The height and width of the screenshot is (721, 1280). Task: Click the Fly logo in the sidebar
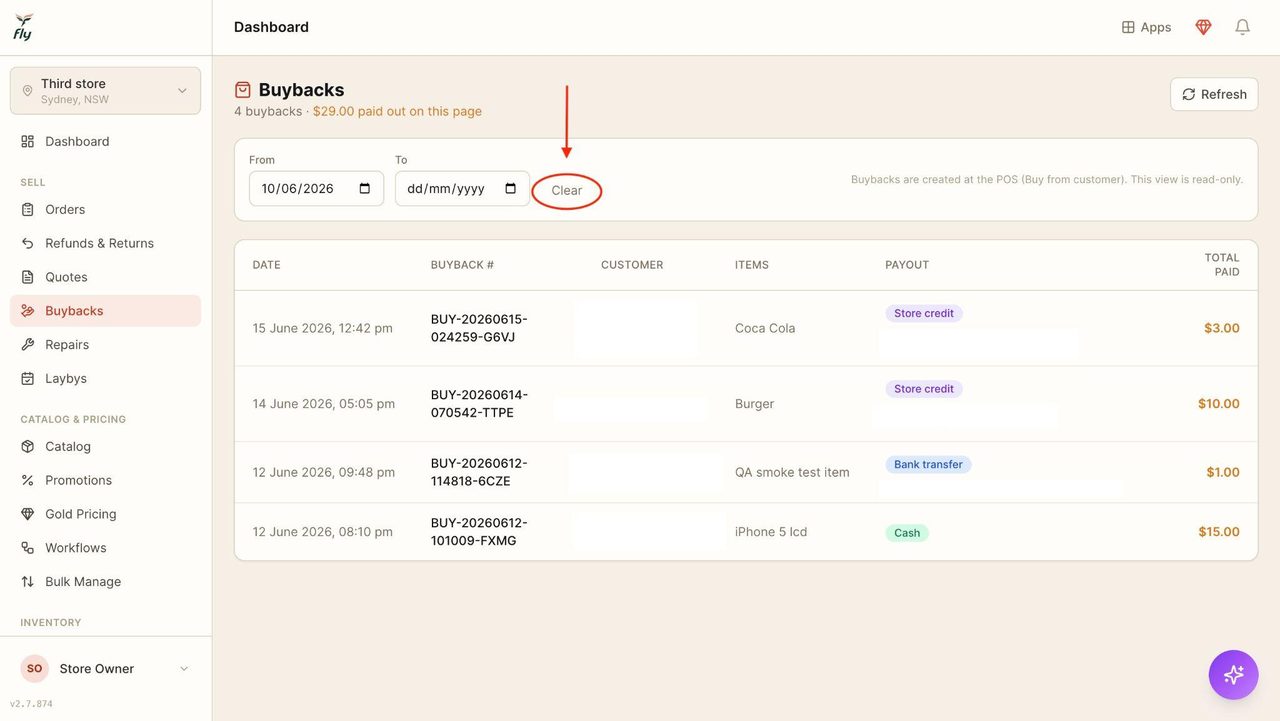(x=23, y=27)
